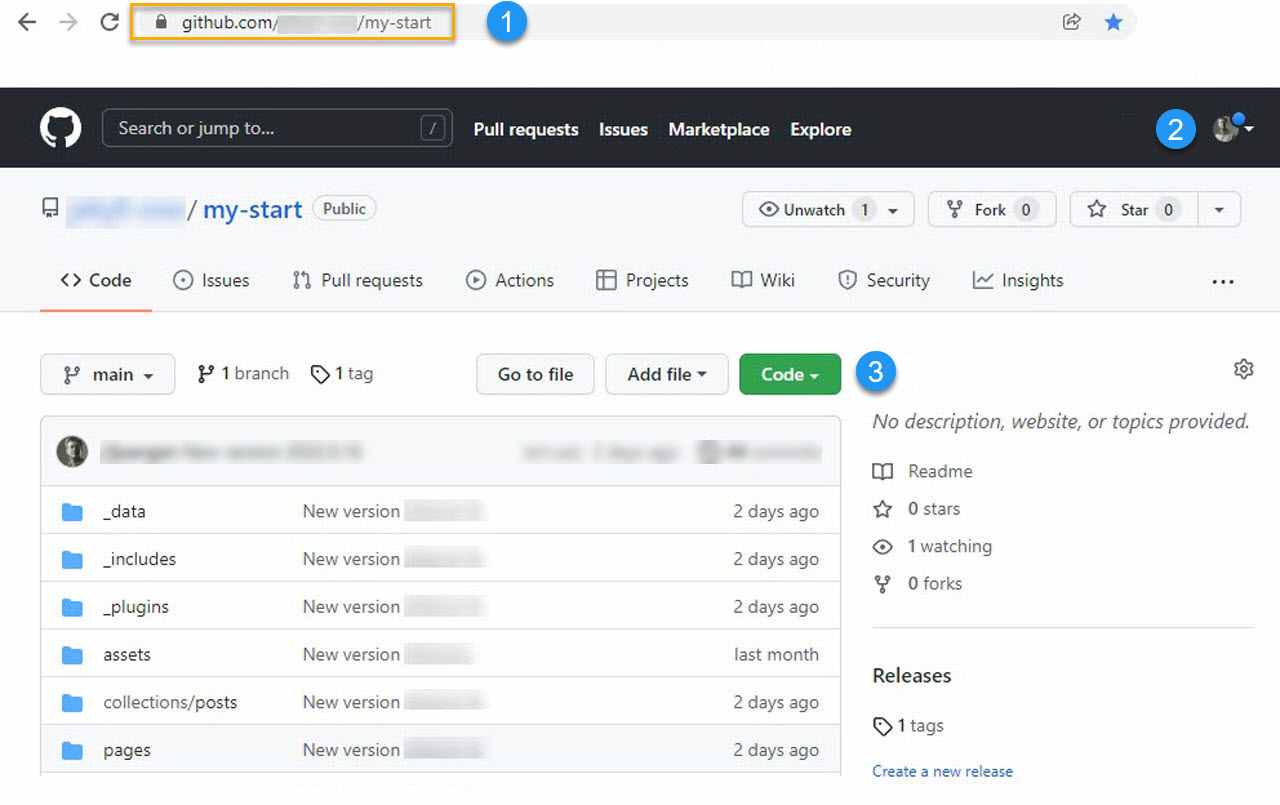Fork the repository using Fork button

pyautogui.click(x=991, y=210)
